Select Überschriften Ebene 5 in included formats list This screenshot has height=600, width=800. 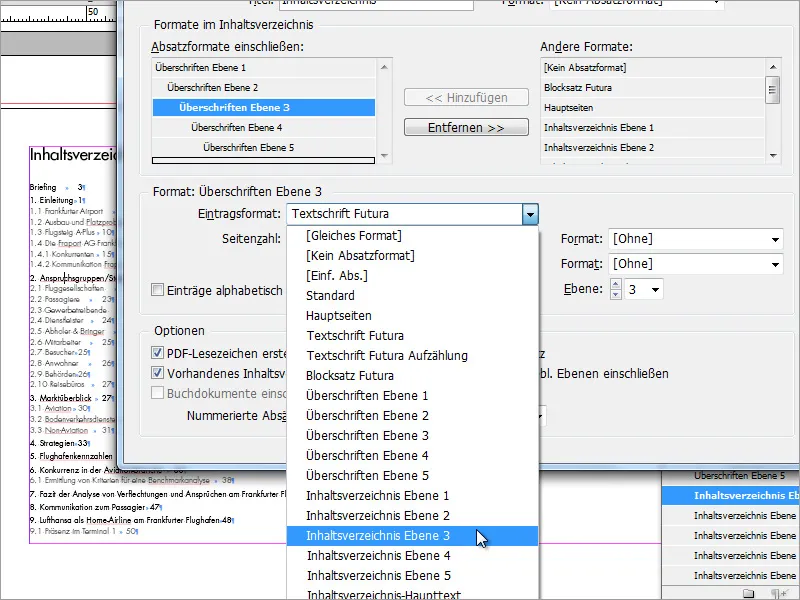coord(264,147)
